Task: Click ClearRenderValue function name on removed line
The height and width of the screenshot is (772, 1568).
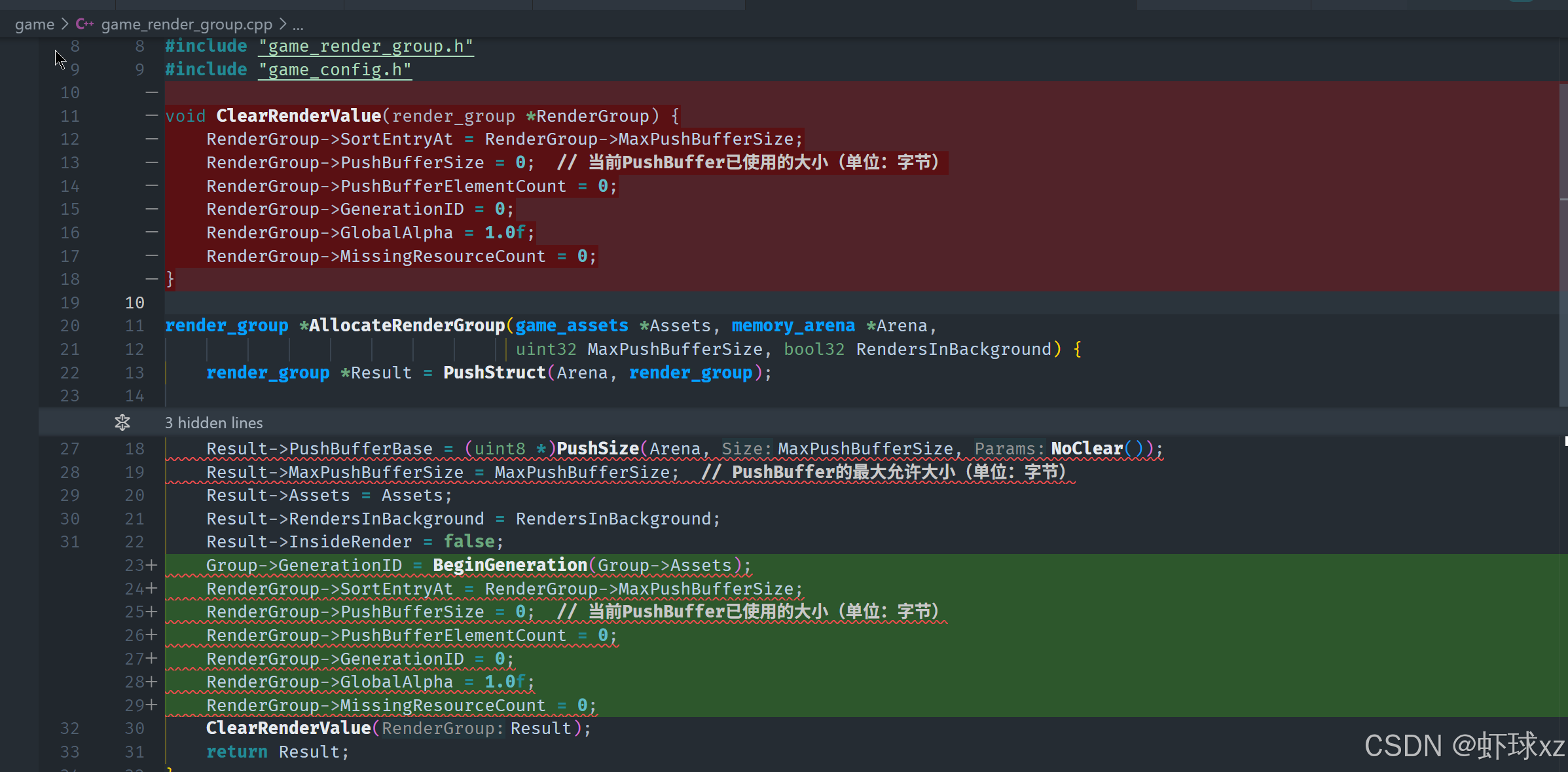Action: [299, 116]
